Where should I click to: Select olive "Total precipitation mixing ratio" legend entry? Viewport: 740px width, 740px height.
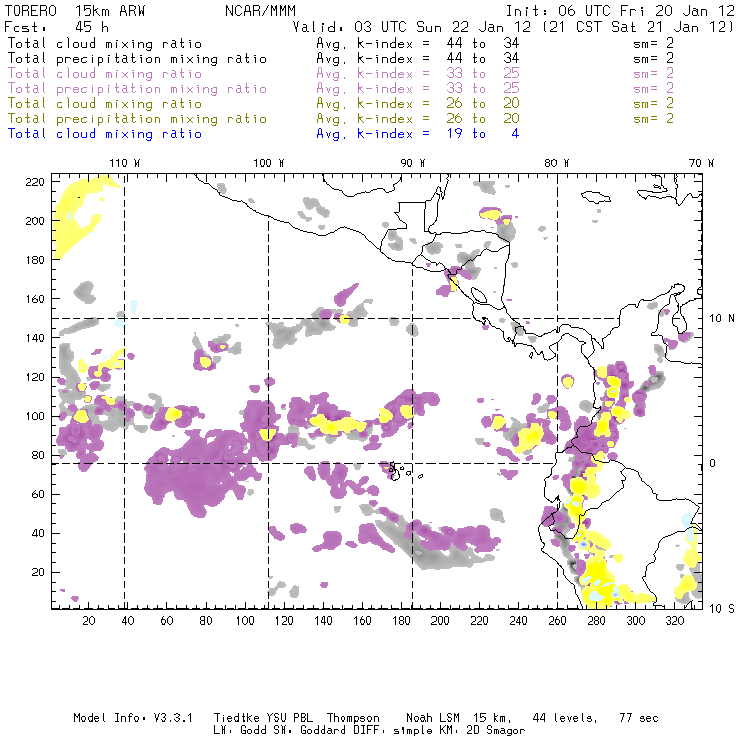pyautogui.click(x=137, y=118)
